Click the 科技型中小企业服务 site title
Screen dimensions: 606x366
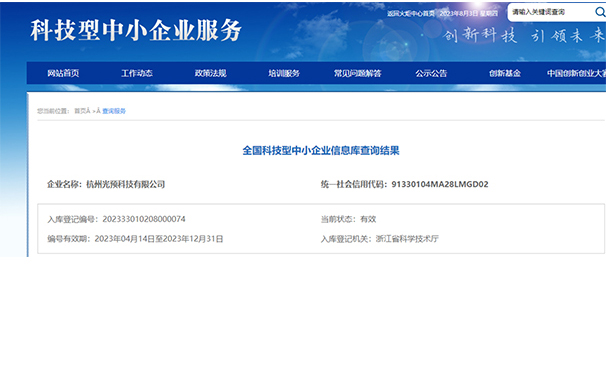[x=136, y=30]
